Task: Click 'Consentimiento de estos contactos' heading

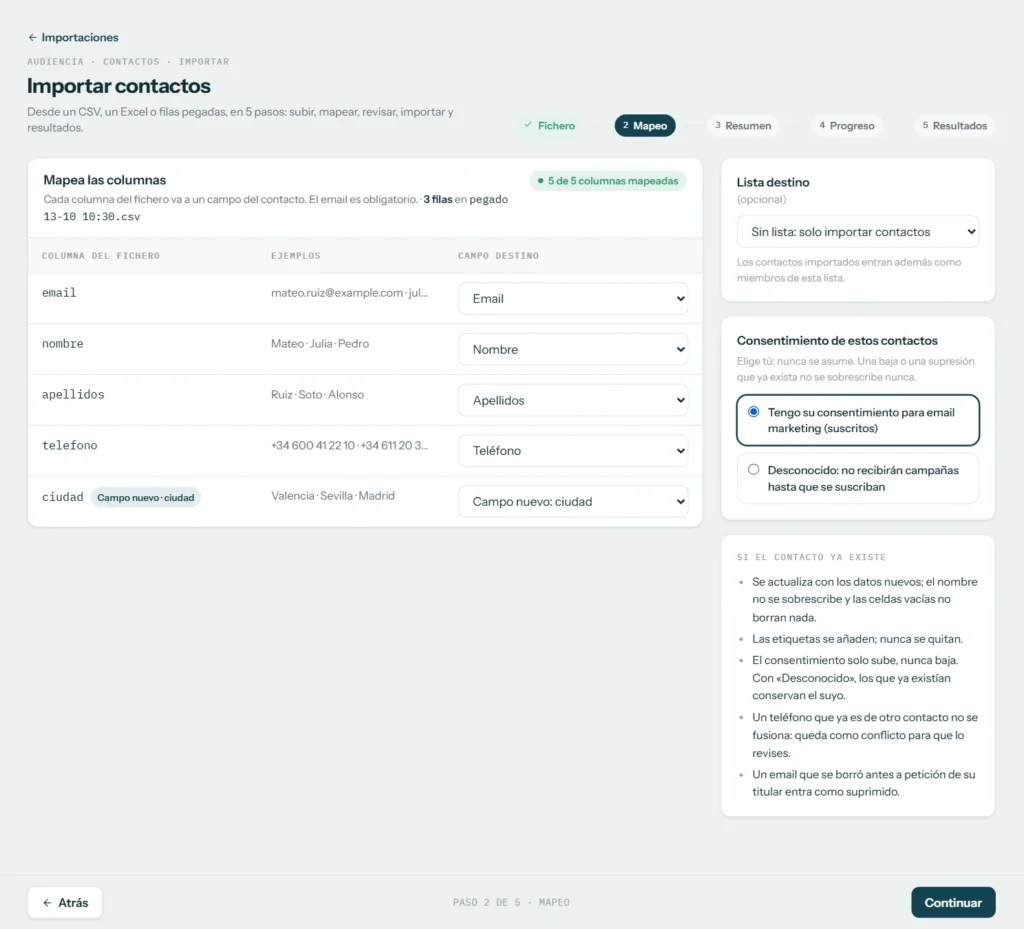Action: pos(837,340)
